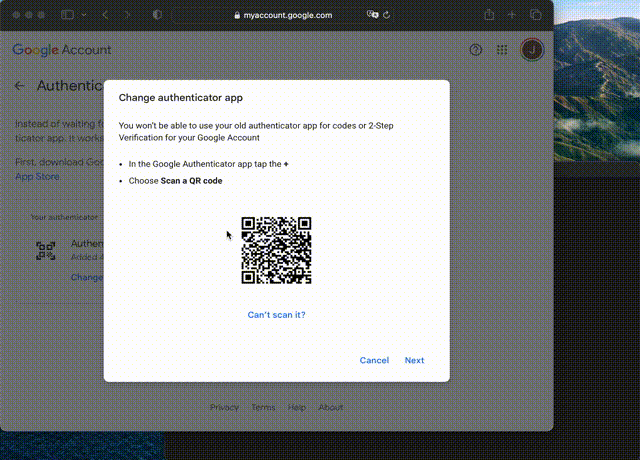640x460 pixels.
Task: Cancel the Change authenticator app dialog
Action: 374,360
